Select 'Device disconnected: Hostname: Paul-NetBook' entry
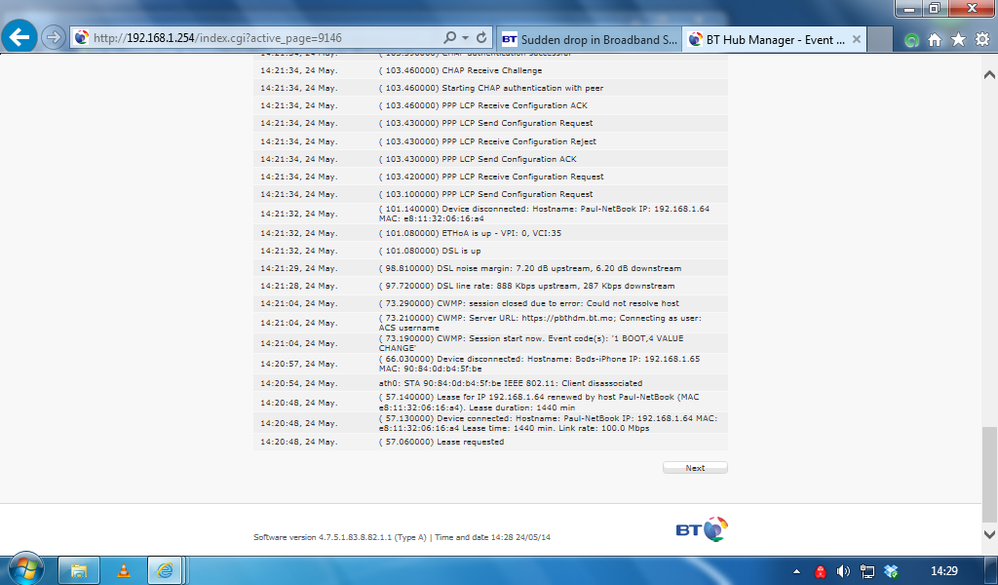Image resolution: width=998 pixels, height=585 pixels. point(490,214)
